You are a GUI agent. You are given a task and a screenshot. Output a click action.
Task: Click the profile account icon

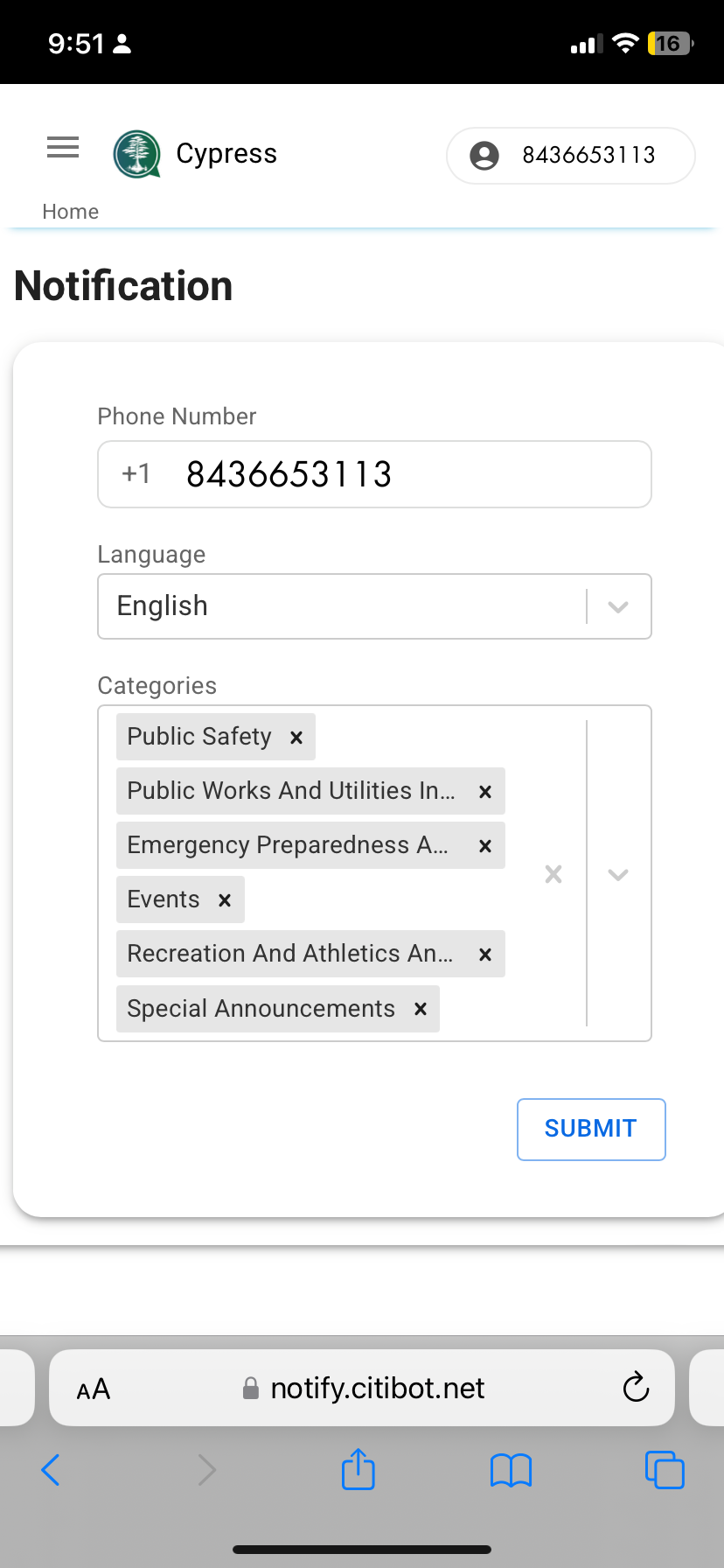click(x=484, y=155)
